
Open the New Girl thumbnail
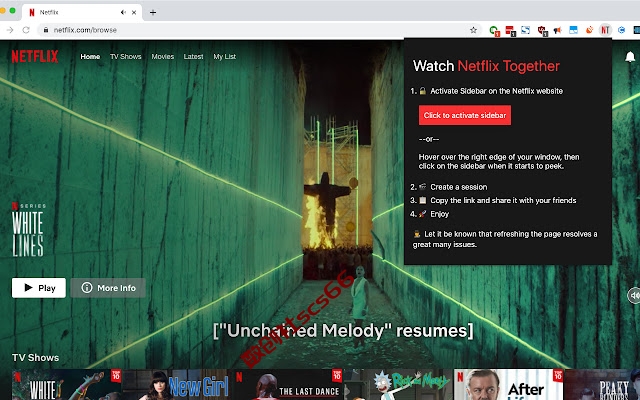point(177,384)
